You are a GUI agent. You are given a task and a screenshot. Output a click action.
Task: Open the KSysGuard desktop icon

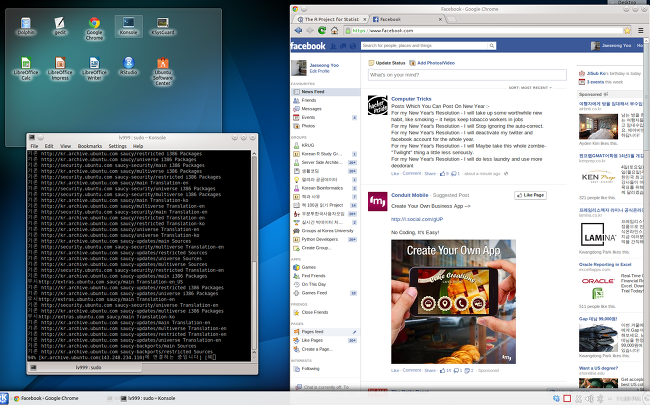point(162,26)
